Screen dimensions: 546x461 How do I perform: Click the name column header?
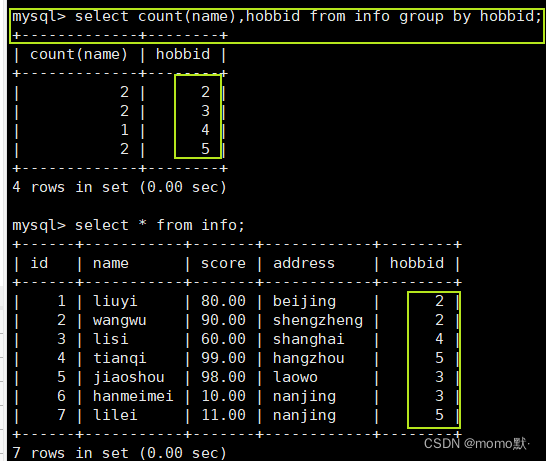(110, 263)
